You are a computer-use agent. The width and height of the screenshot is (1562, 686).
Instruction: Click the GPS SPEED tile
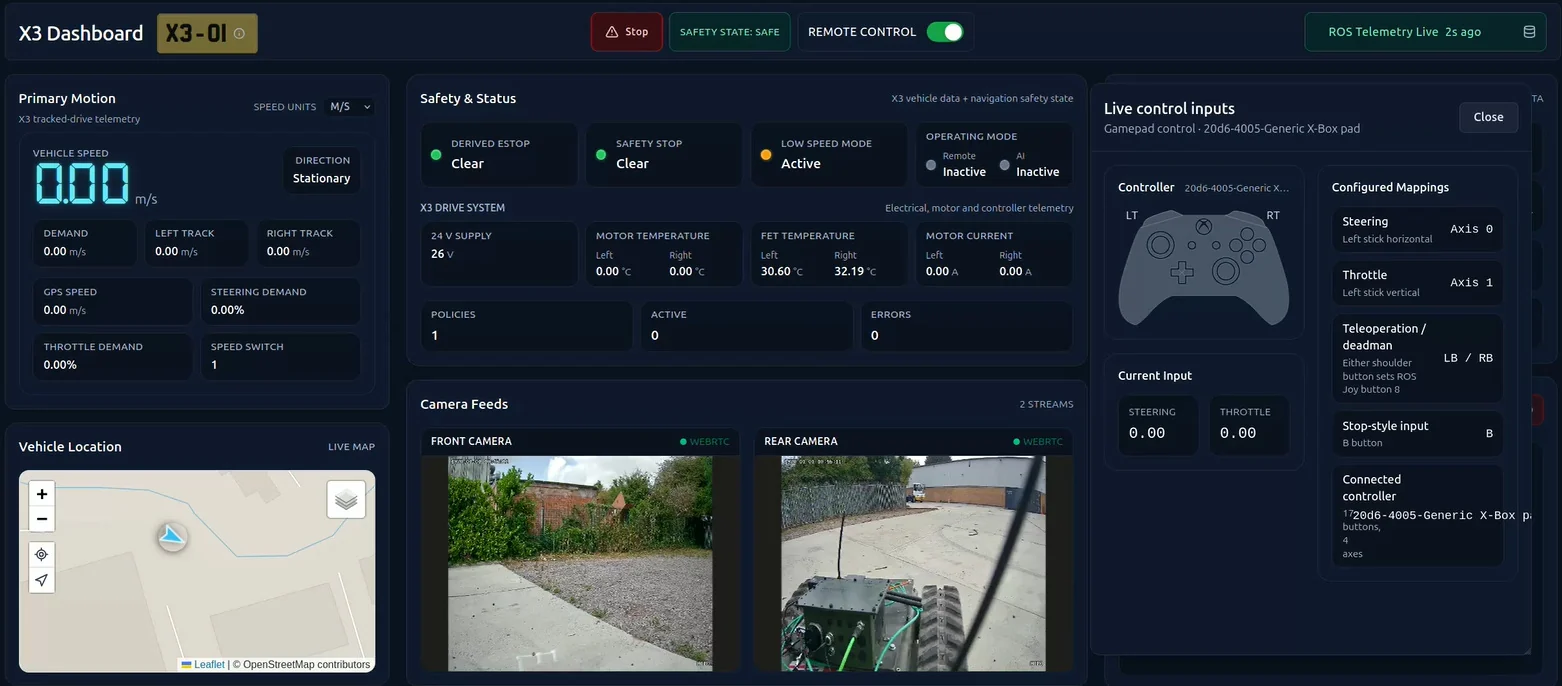coord(112,301)
